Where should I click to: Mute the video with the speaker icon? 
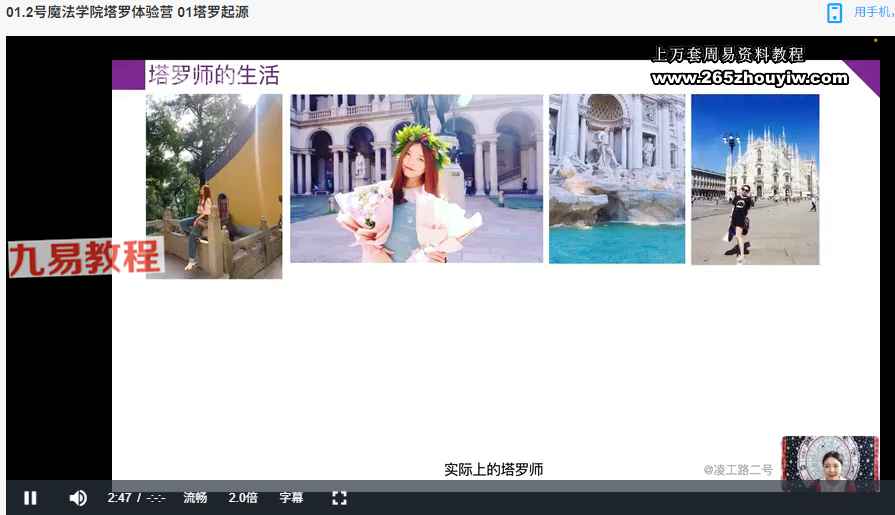(x=78, y=498)
